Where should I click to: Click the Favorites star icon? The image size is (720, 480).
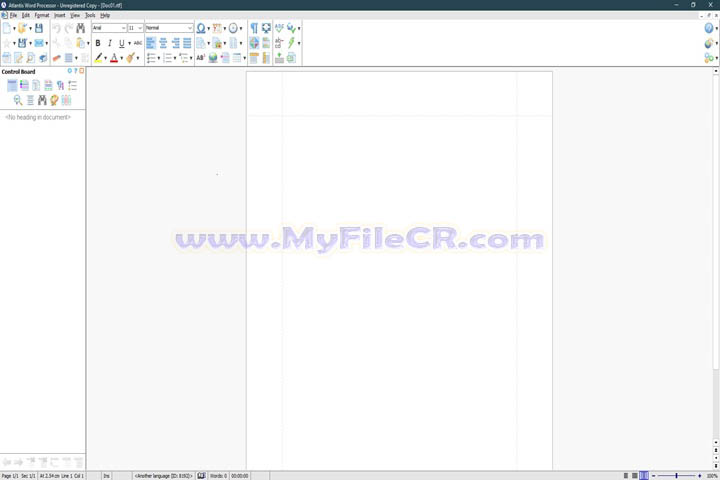coord(6,43)
